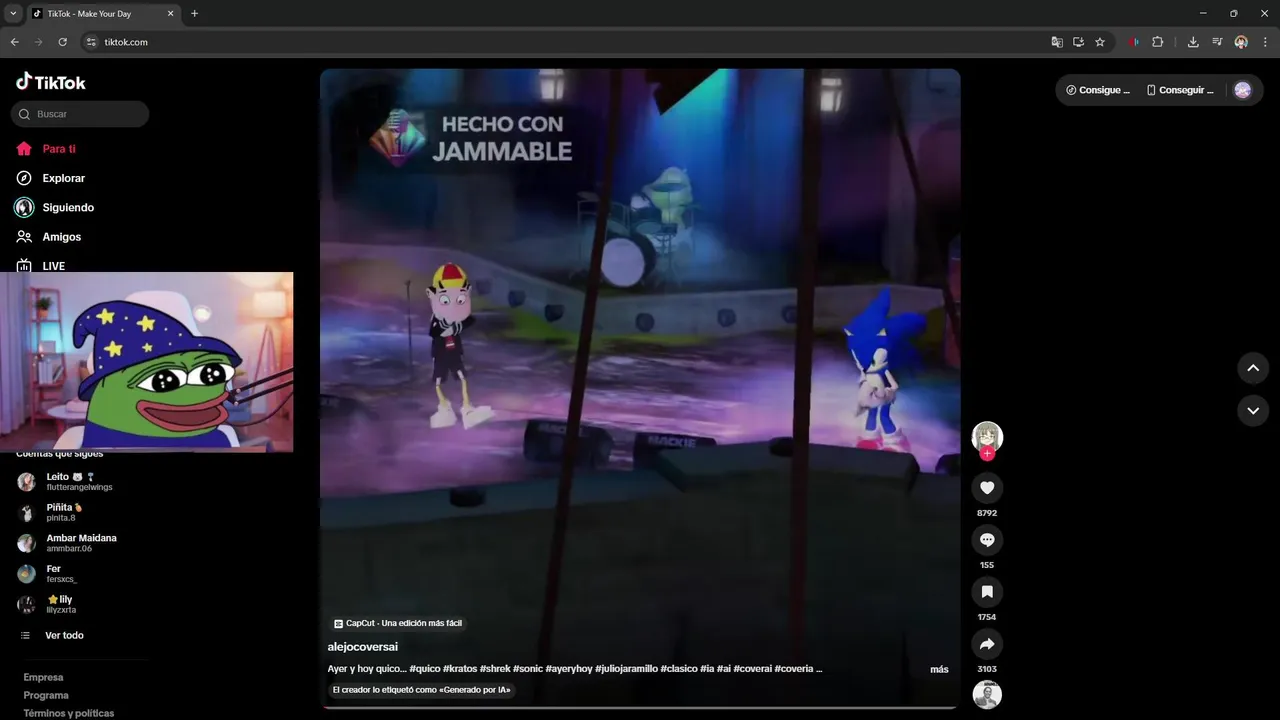Open Chrome profile avatar
This screenshot has height=720, width=1280.
1241,42
